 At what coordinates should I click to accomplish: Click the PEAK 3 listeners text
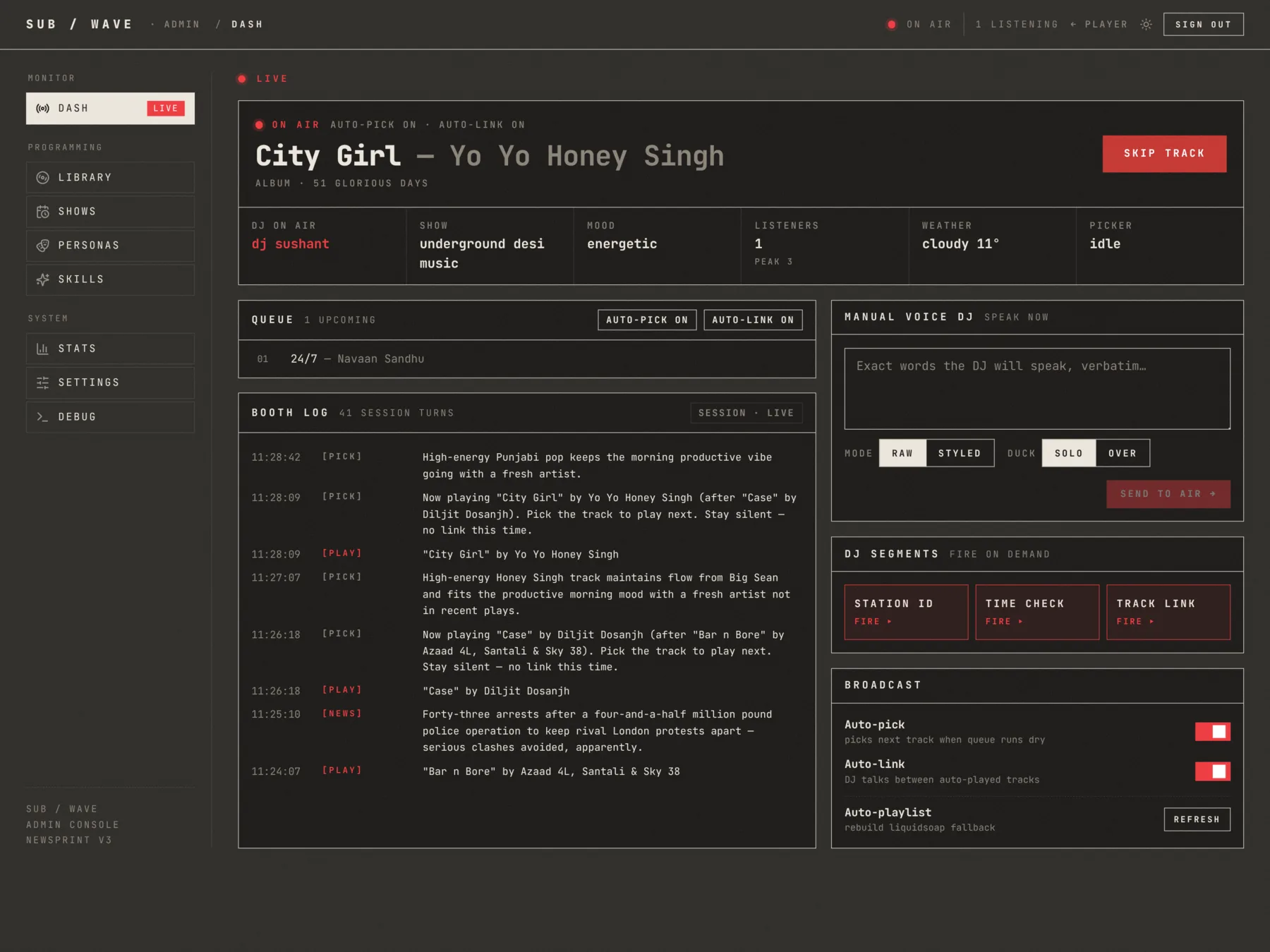point(773,262)
